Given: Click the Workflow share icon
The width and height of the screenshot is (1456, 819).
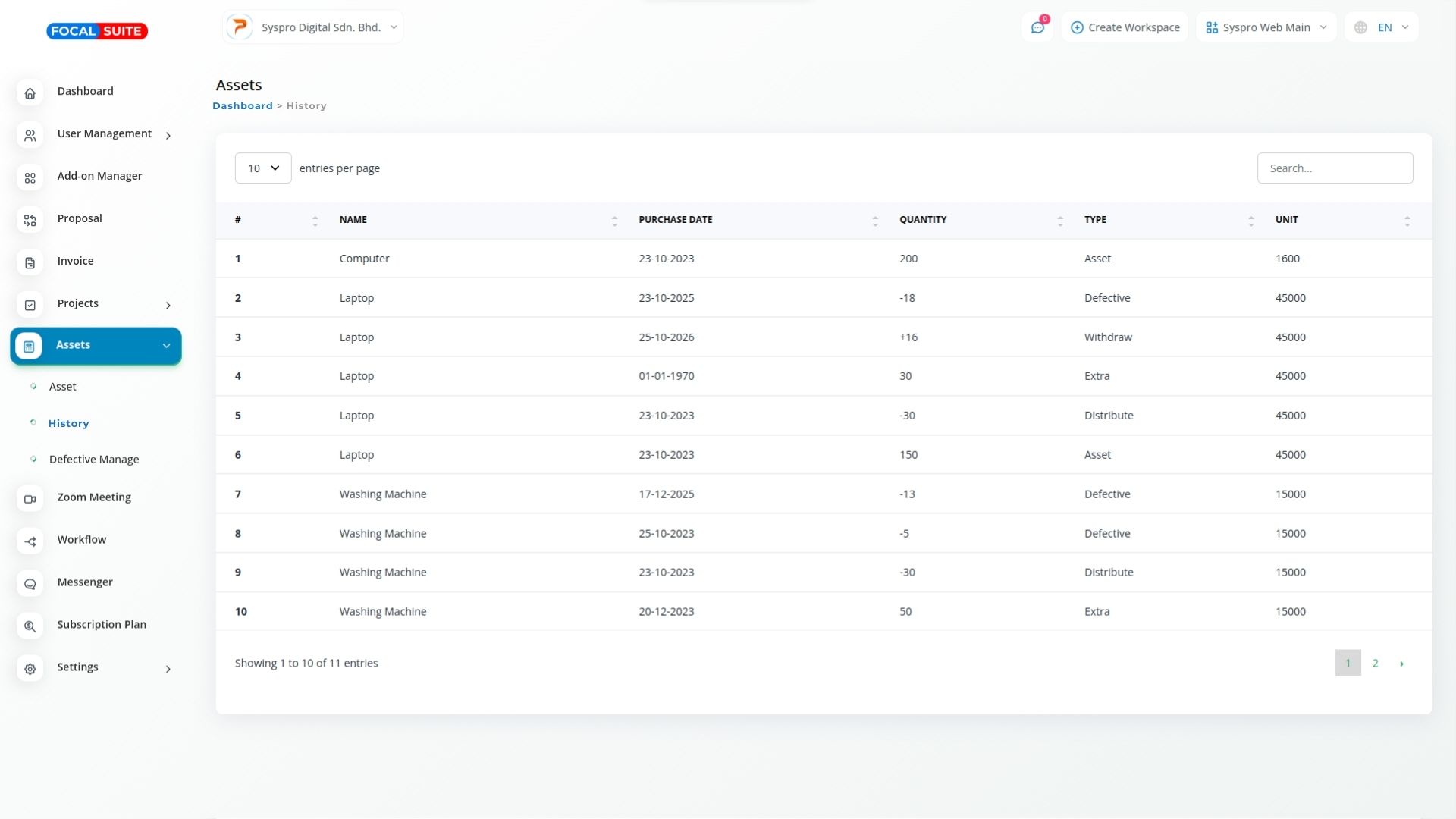Looking at the screenshot, I should click(30, 541).
